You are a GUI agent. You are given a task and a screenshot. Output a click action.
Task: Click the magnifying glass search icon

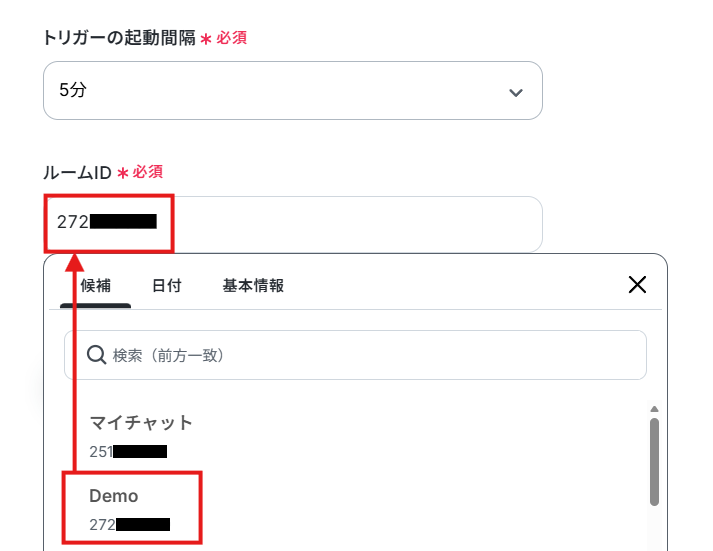tap(96, 355)
